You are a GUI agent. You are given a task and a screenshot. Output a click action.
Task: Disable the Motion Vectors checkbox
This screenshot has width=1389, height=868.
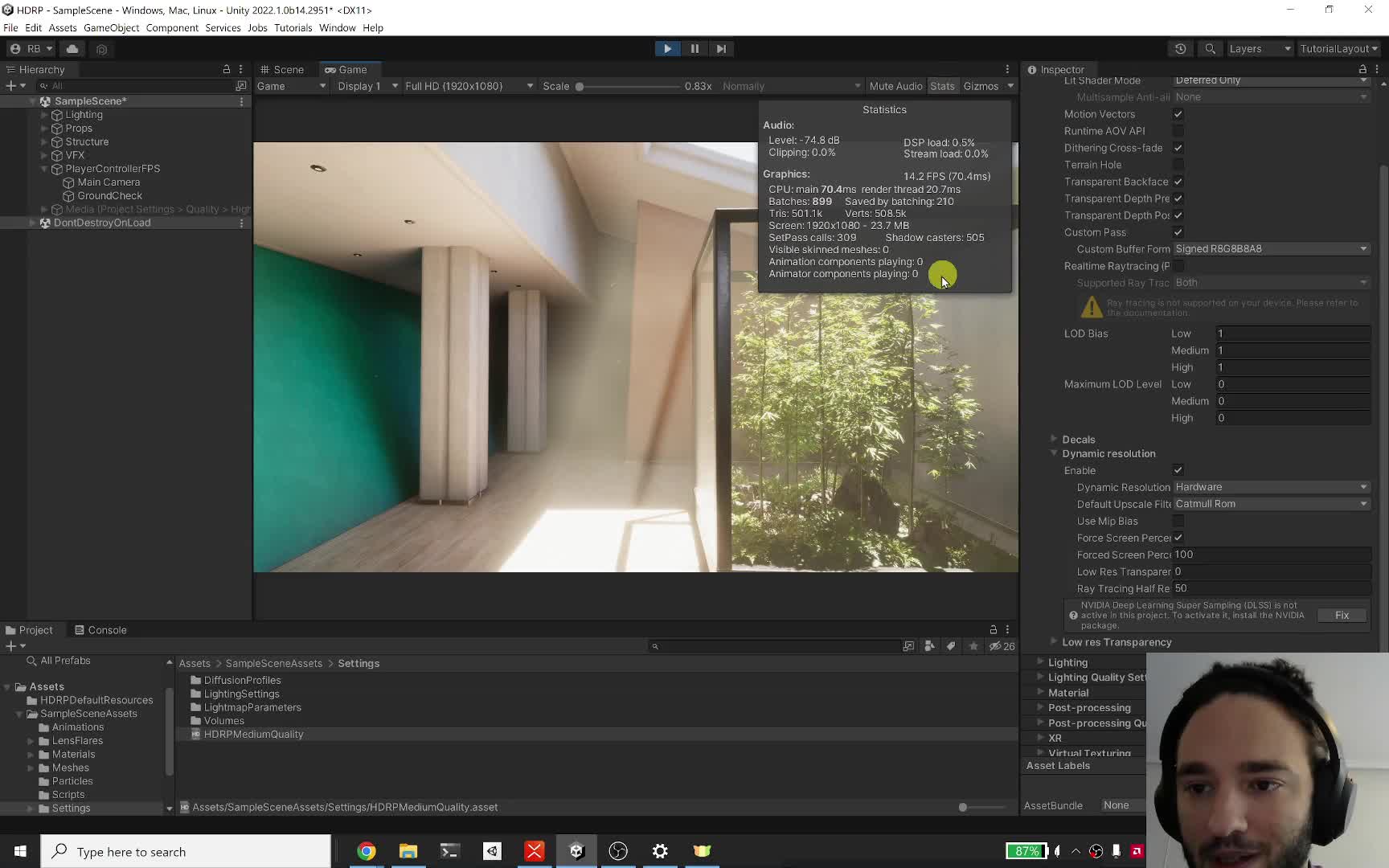[1178, 114]
